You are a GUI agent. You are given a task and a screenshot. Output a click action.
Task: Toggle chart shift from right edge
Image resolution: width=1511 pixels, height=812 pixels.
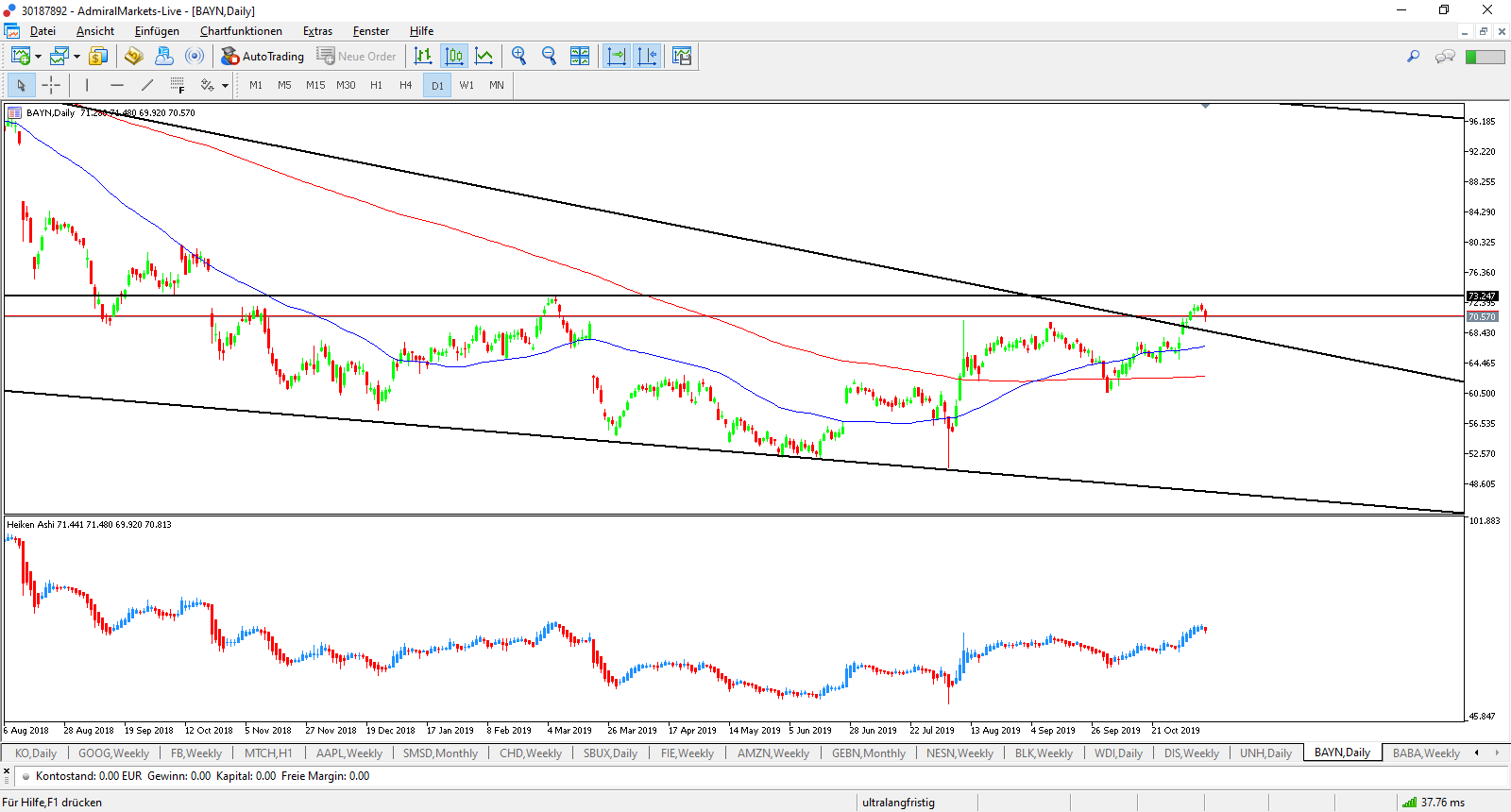[x=647, y=57]
